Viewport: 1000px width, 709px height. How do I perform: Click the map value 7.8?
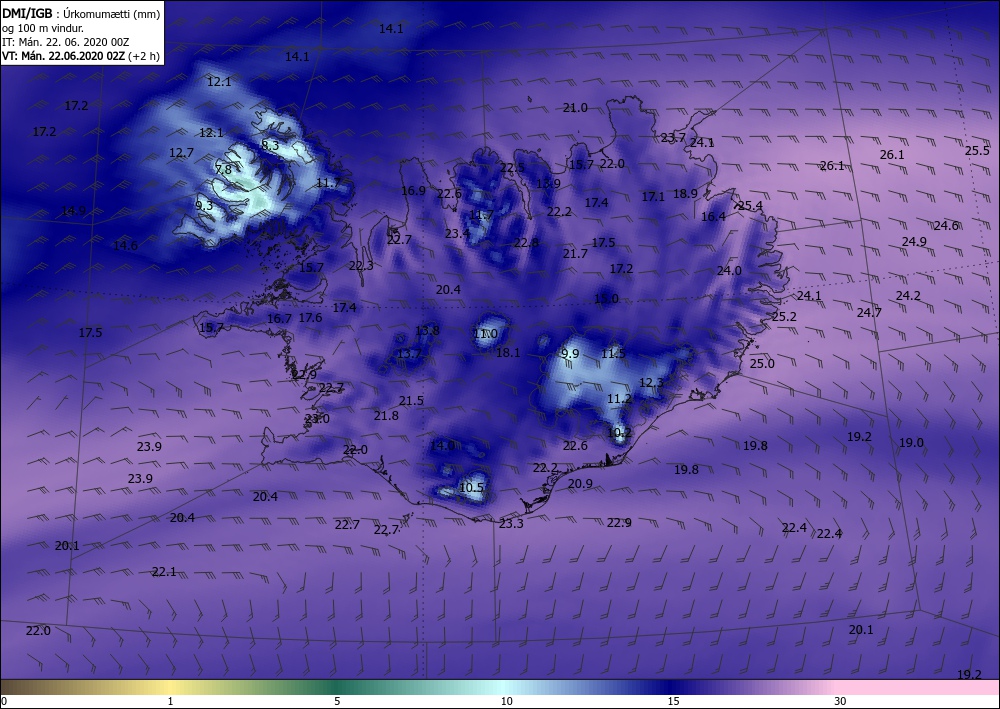223,170
